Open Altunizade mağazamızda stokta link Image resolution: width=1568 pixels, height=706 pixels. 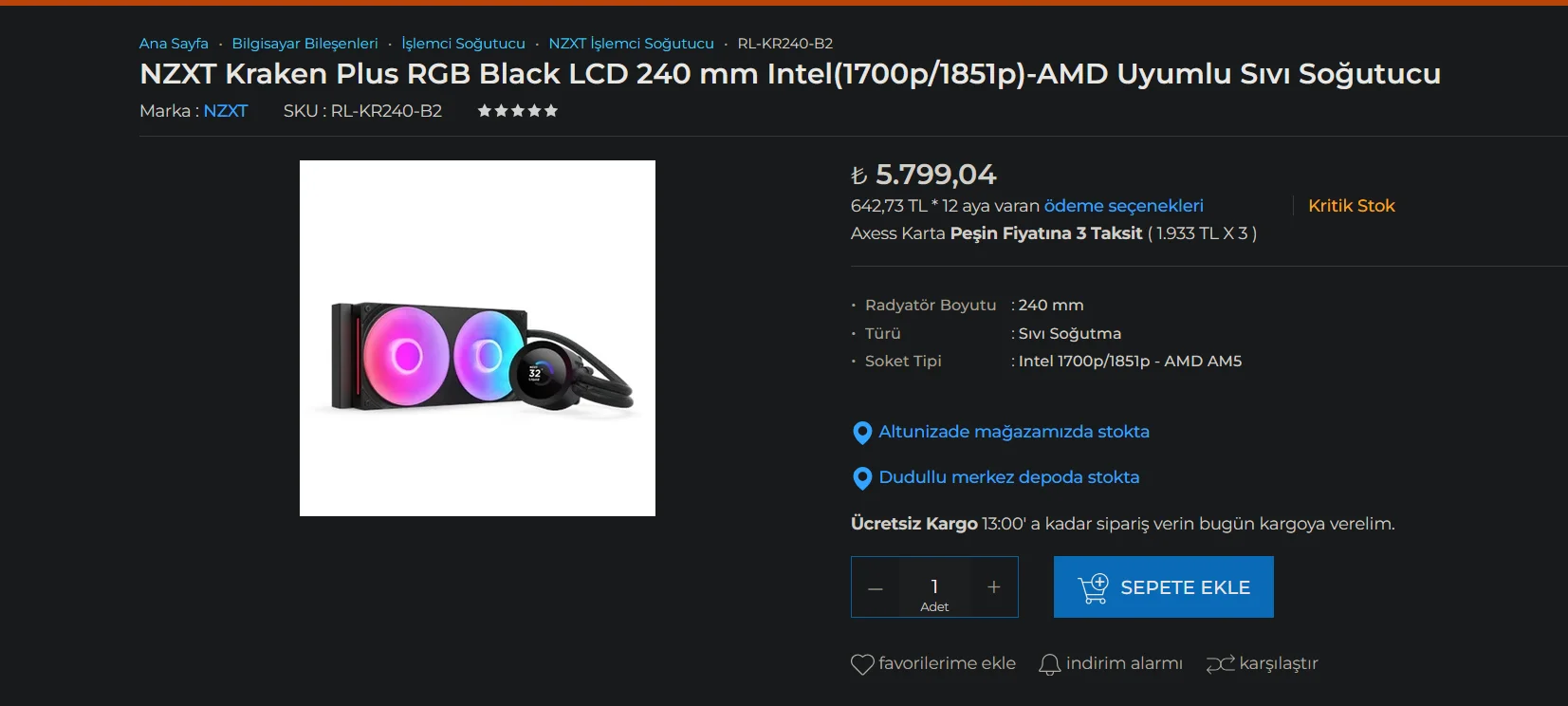pyautogui.click(x=1014, y=432)
